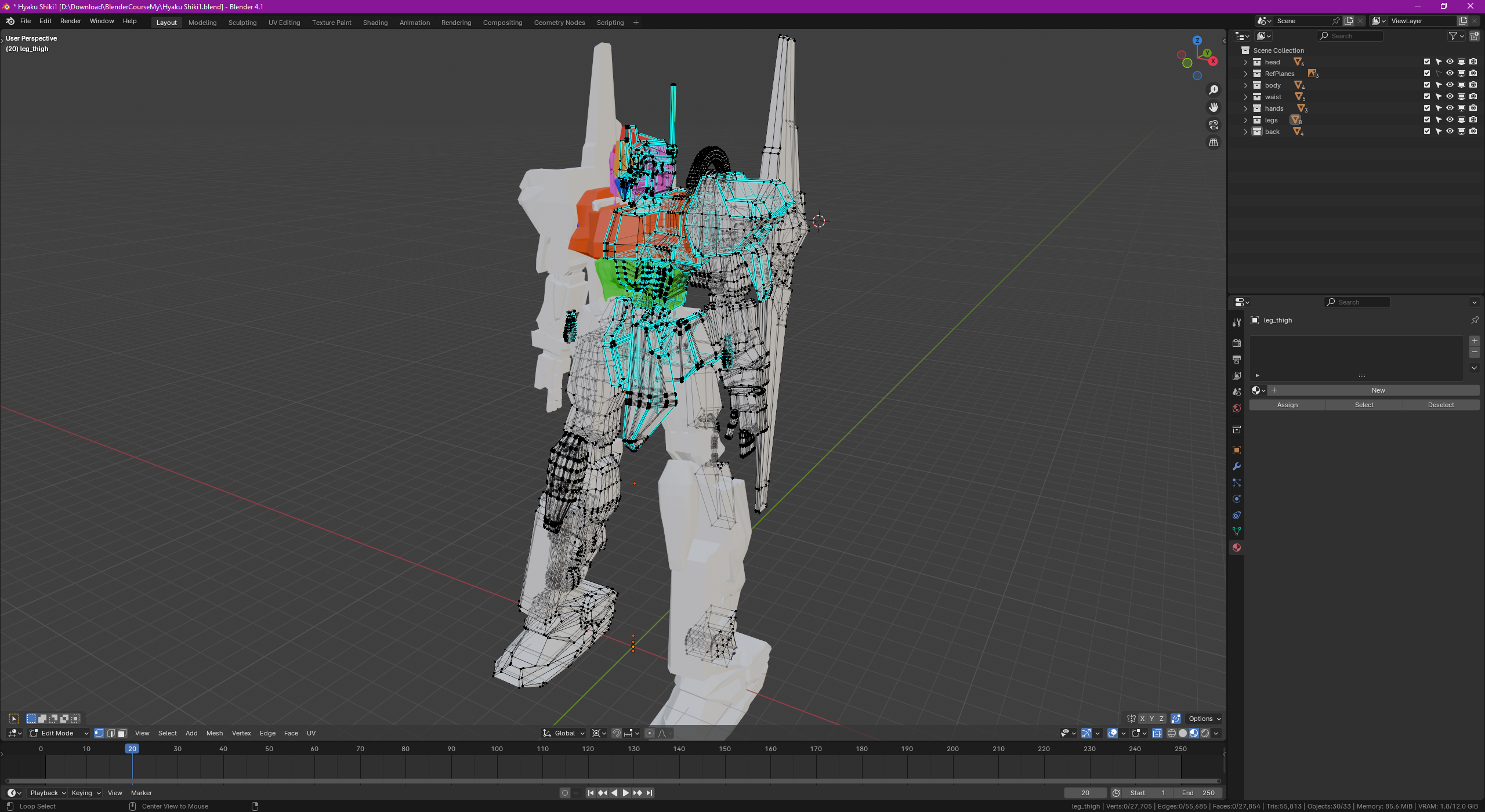1485x812 pixels.
Task: Hide the head collection in viewport
Action: [1450, 62]
